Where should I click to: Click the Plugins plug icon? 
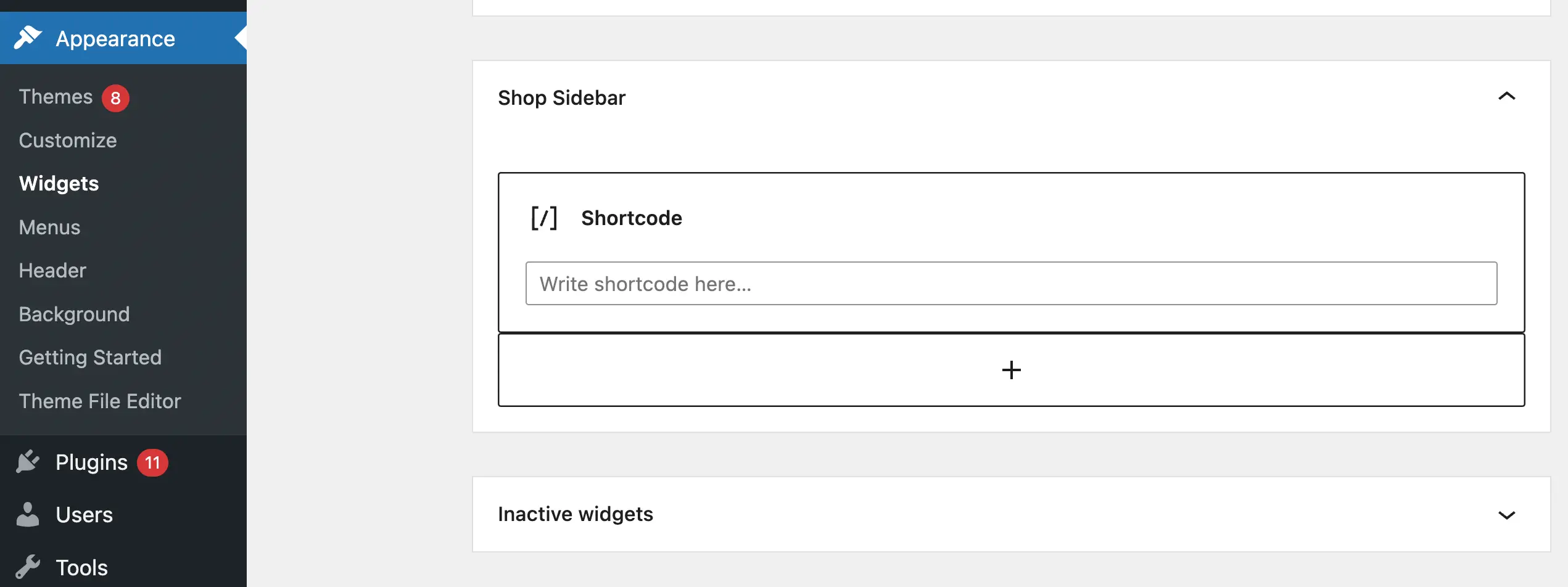coord(28,462)
